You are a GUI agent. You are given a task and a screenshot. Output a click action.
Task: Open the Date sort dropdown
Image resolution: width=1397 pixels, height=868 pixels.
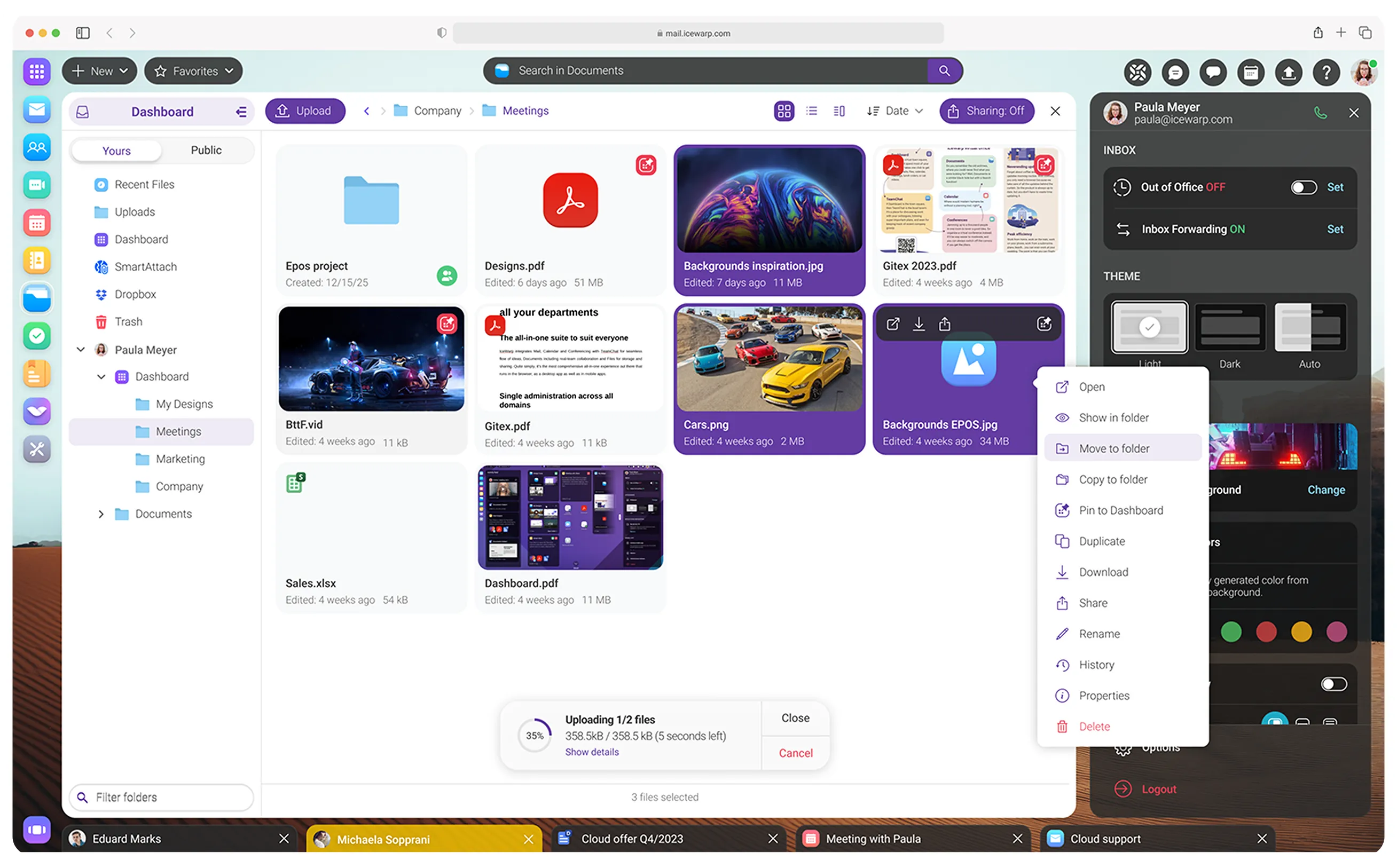[x=896, y=111]
